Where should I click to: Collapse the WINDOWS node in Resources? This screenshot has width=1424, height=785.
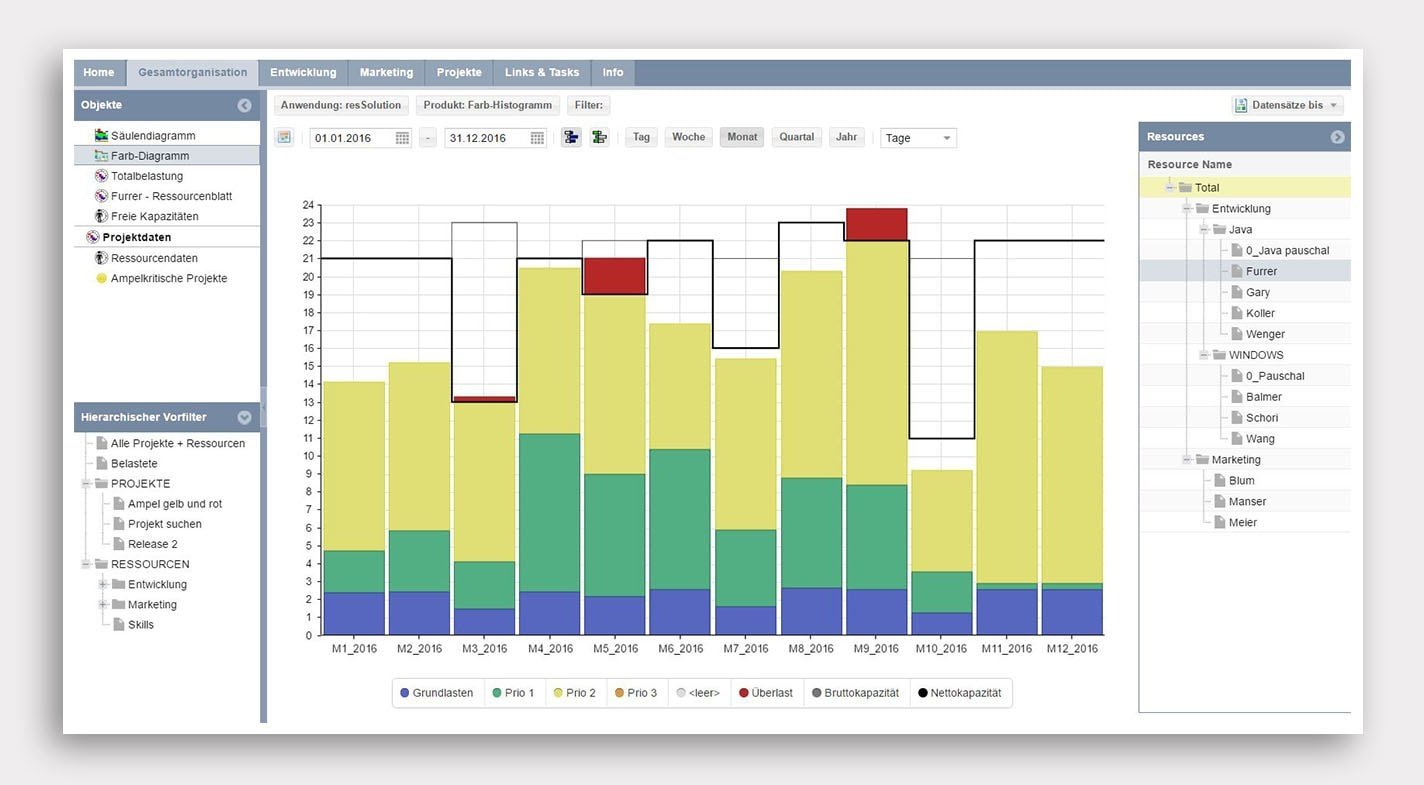[x=1205, y=355]
